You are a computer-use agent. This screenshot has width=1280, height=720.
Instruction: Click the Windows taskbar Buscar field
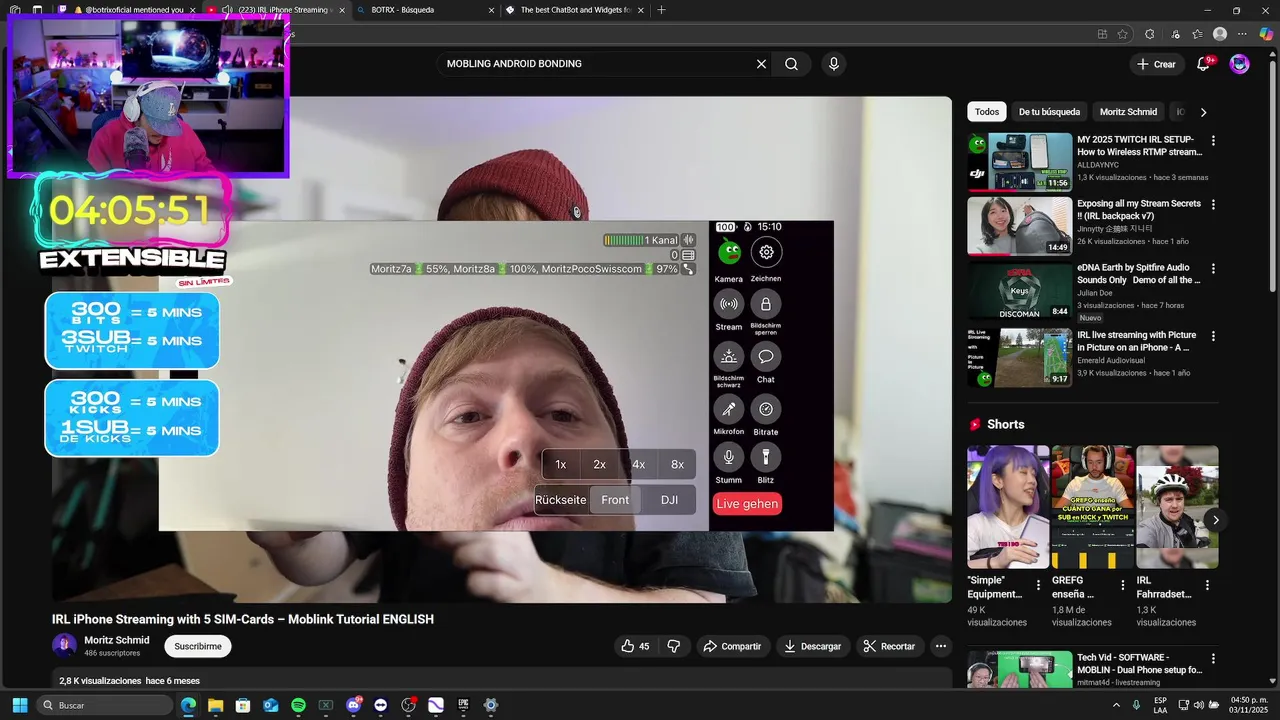click(x=105, y=705)
